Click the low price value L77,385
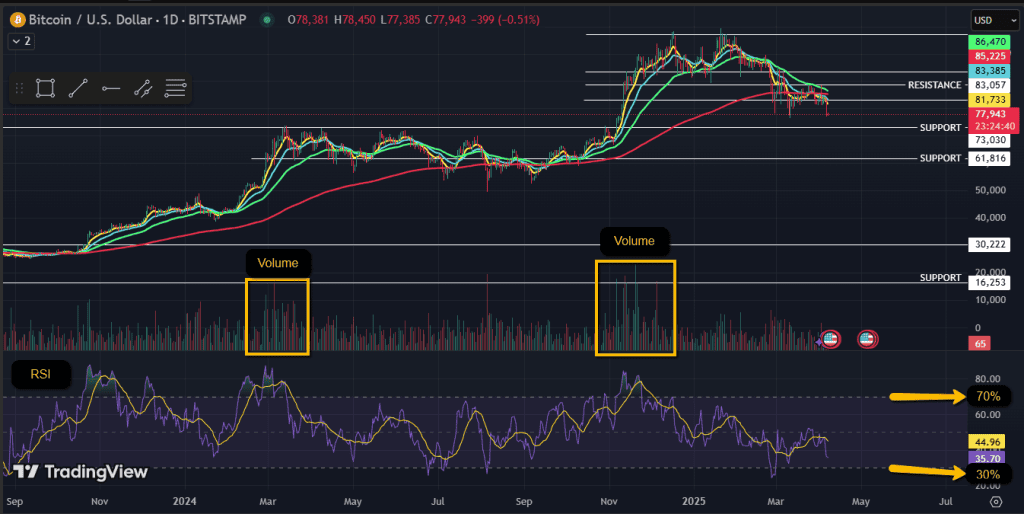The height and width of the screenshot is (514, 1024). tap(400, 20)
